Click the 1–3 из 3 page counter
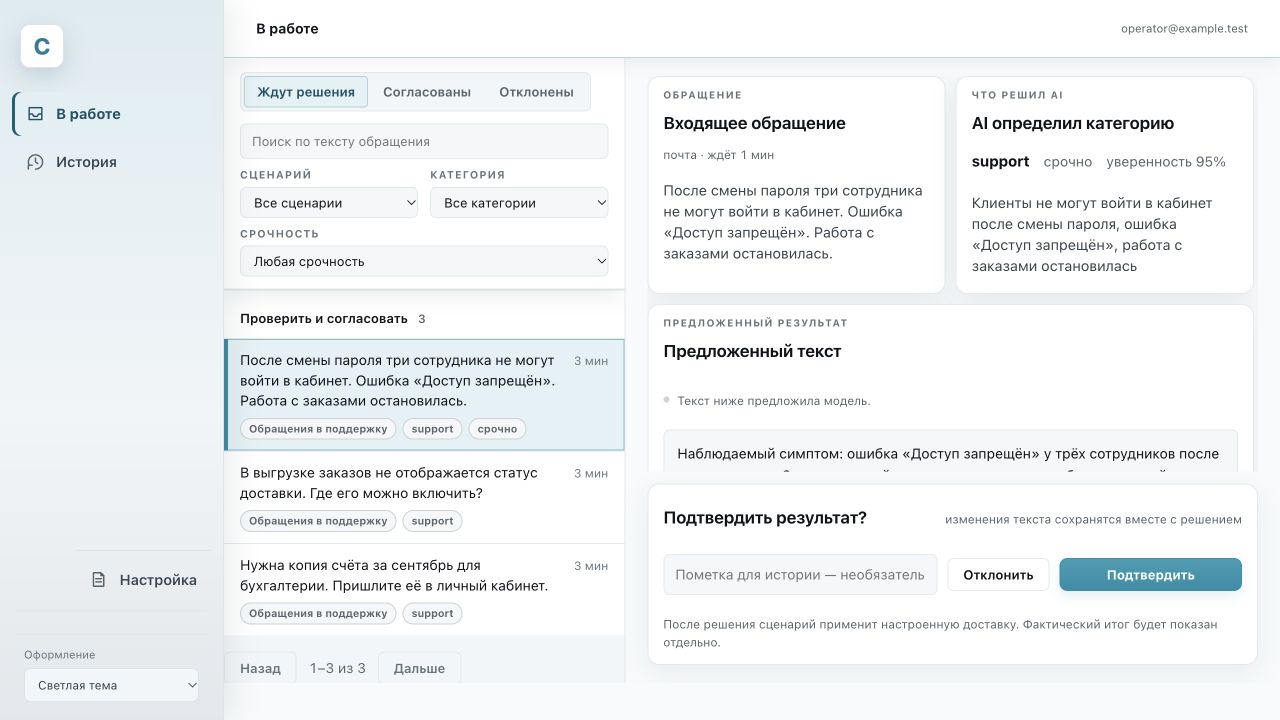 [338, 668]
